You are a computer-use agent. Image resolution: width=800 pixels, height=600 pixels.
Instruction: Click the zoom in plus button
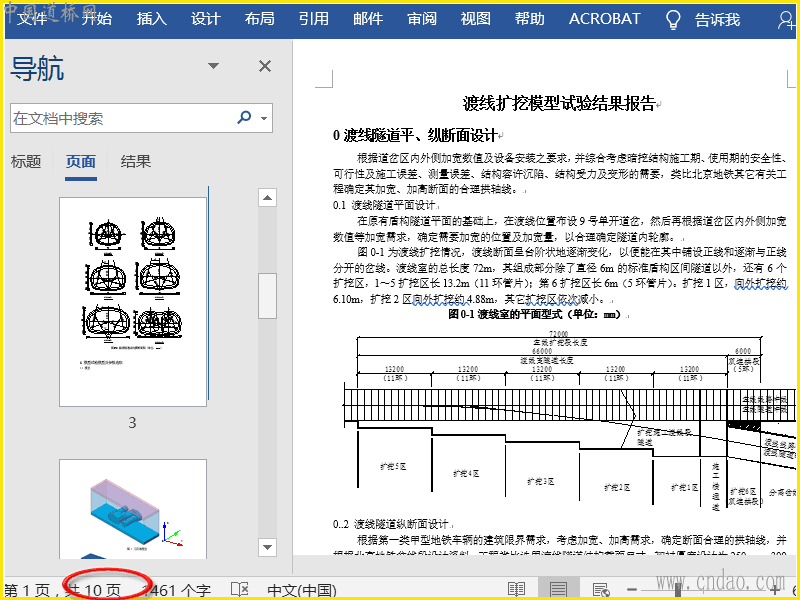pos(774,590)
